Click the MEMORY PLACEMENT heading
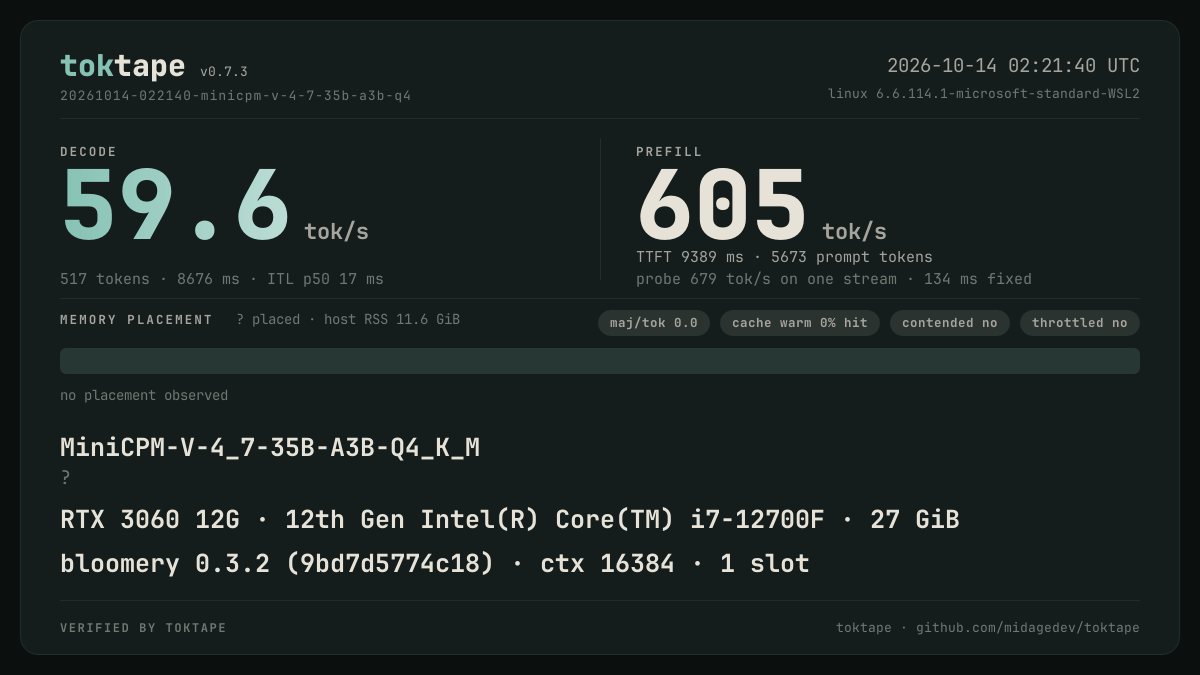Viewport: 1200px width, 675px height. click(136, 320)
